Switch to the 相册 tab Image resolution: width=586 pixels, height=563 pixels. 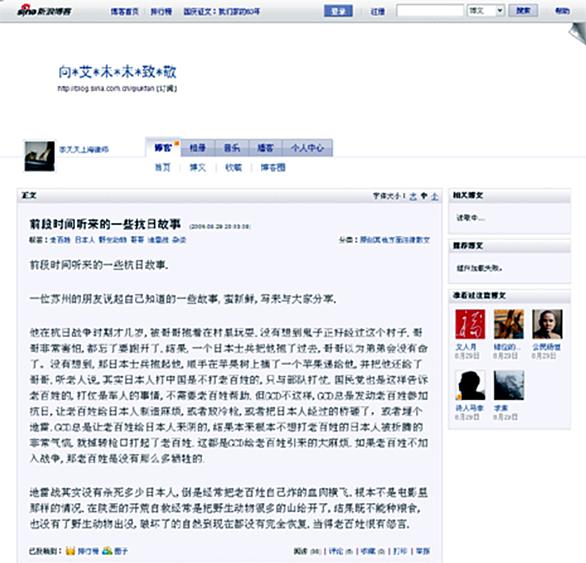pyautogui.click(x=198, y=148)
